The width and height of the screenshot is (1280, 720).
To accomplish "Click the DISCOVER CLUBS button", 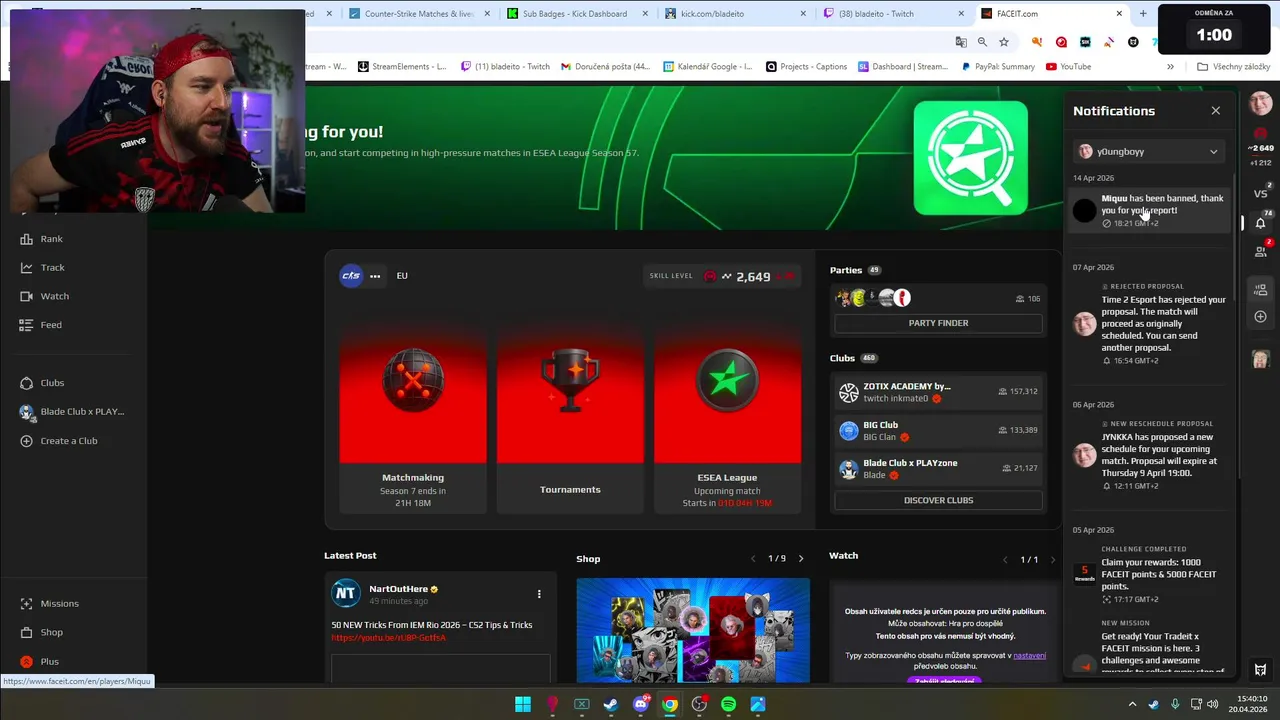I will 938,500.
